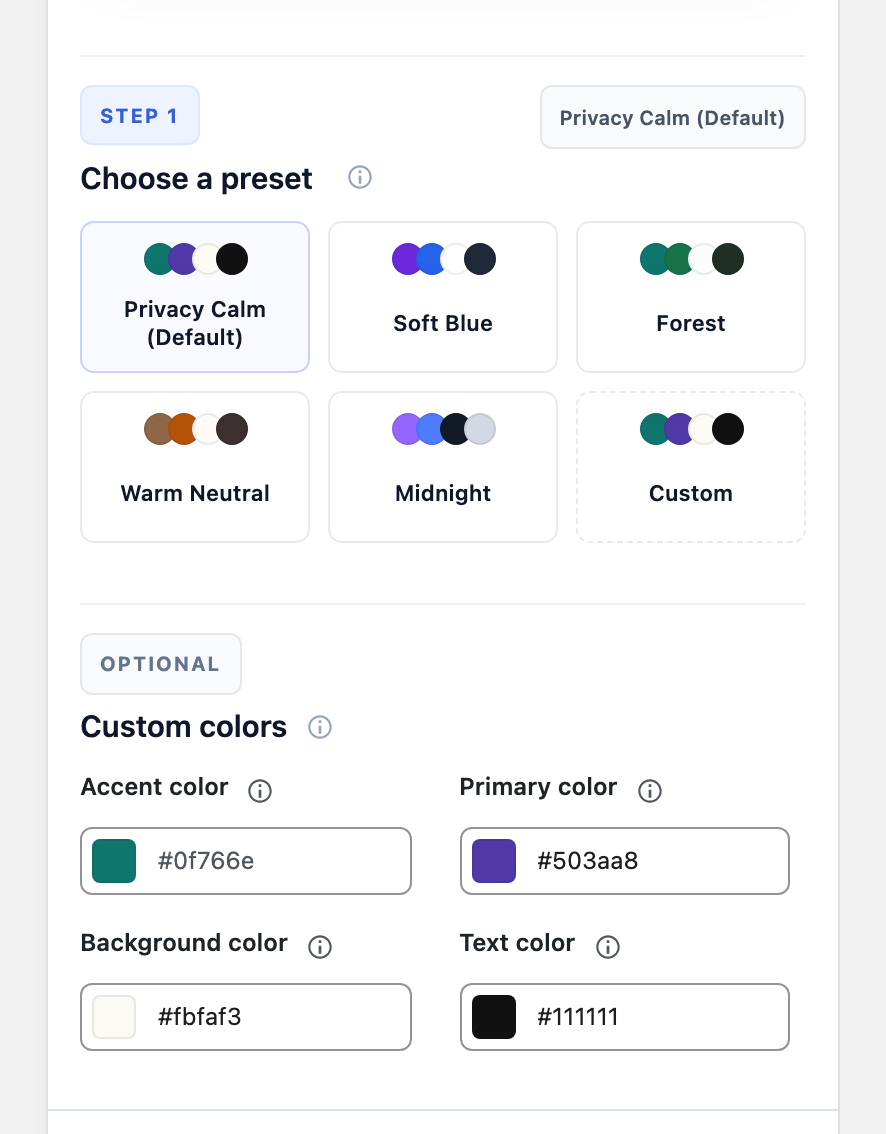Show Primary color info tooltip icon
The width and height of the screenshot is (886, 1134).
649,790
